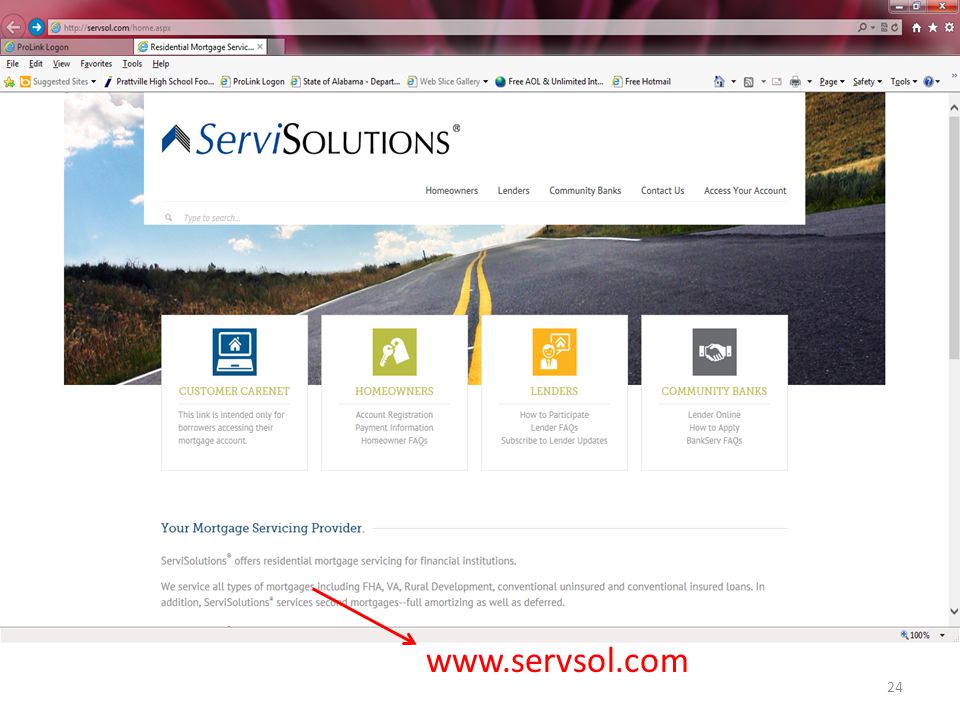960x720 pixels.
Task: Click the Homeowners keys icon
Action: [394, 352]
